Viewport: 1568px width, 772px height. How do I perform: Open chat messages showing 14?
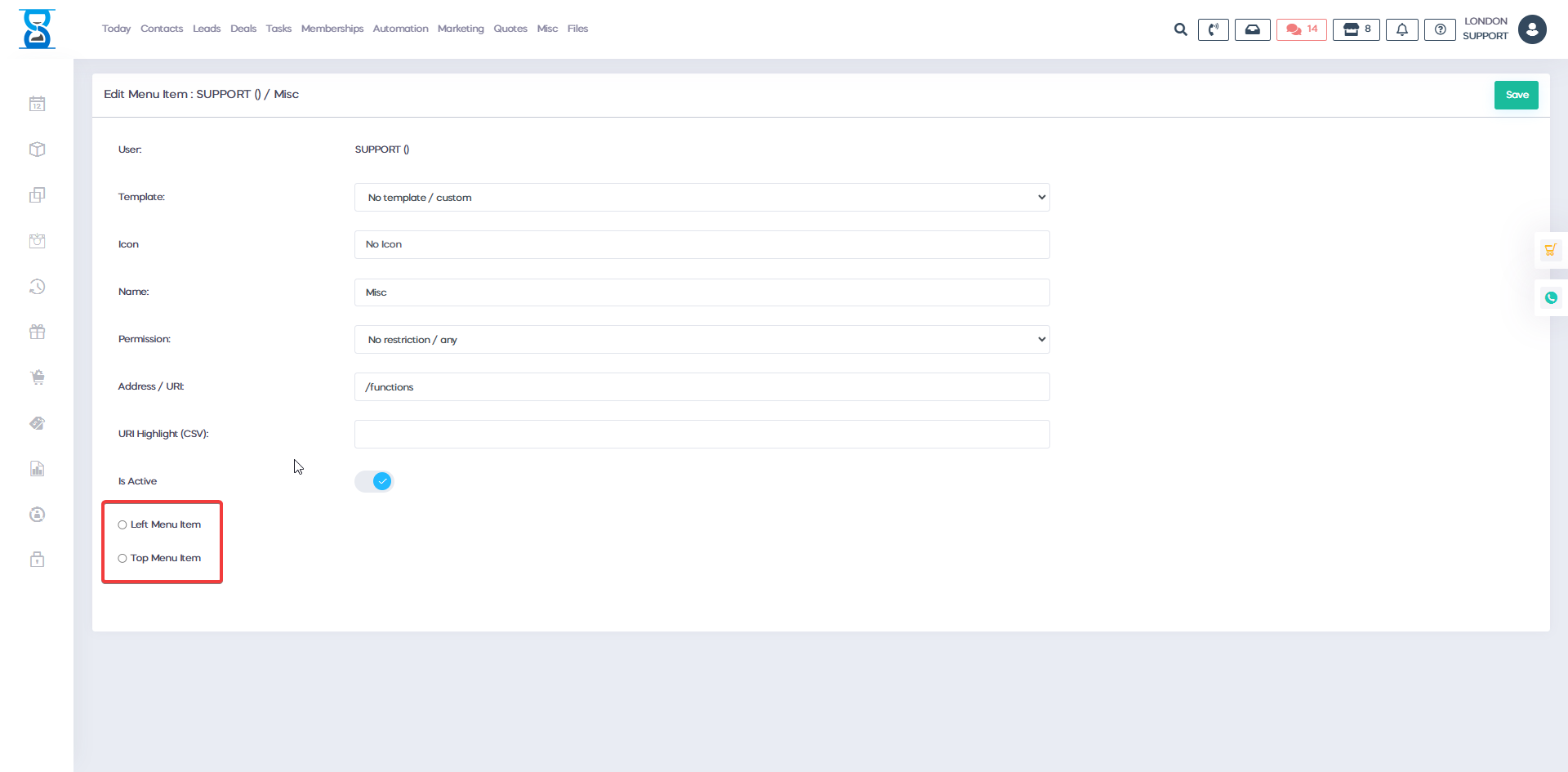[x=1302, y=29]
